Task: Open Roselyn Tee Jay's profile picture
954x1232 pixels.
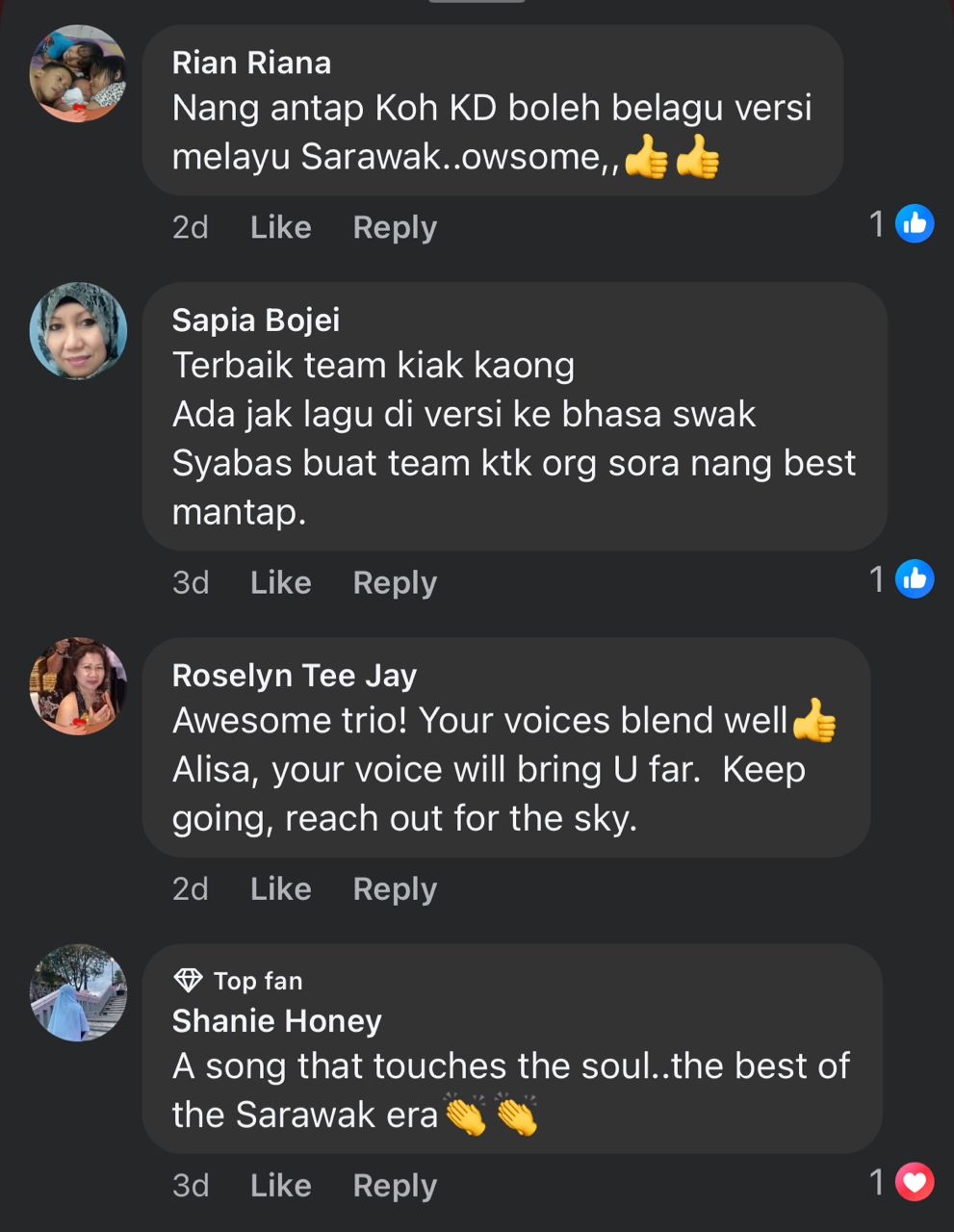Action: (x=78, y=686)
